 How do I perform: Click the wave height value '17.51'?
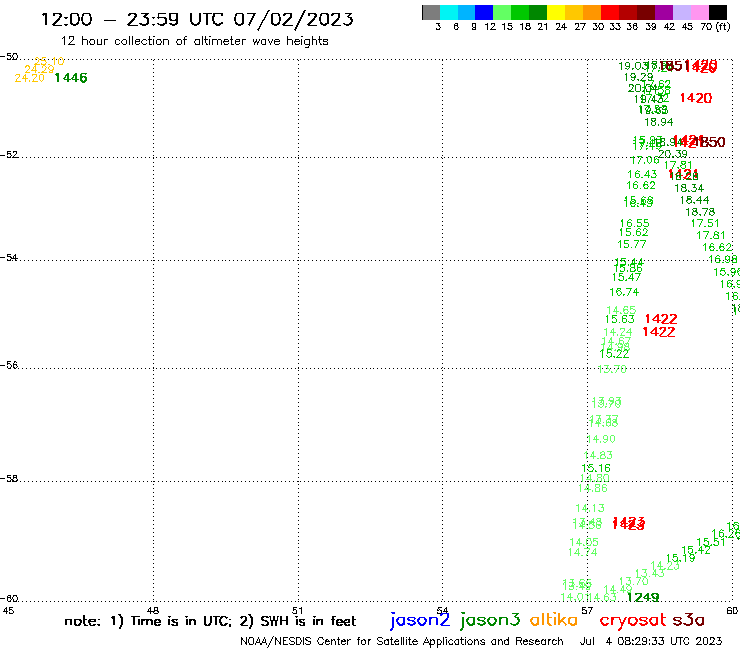[705, 223]
